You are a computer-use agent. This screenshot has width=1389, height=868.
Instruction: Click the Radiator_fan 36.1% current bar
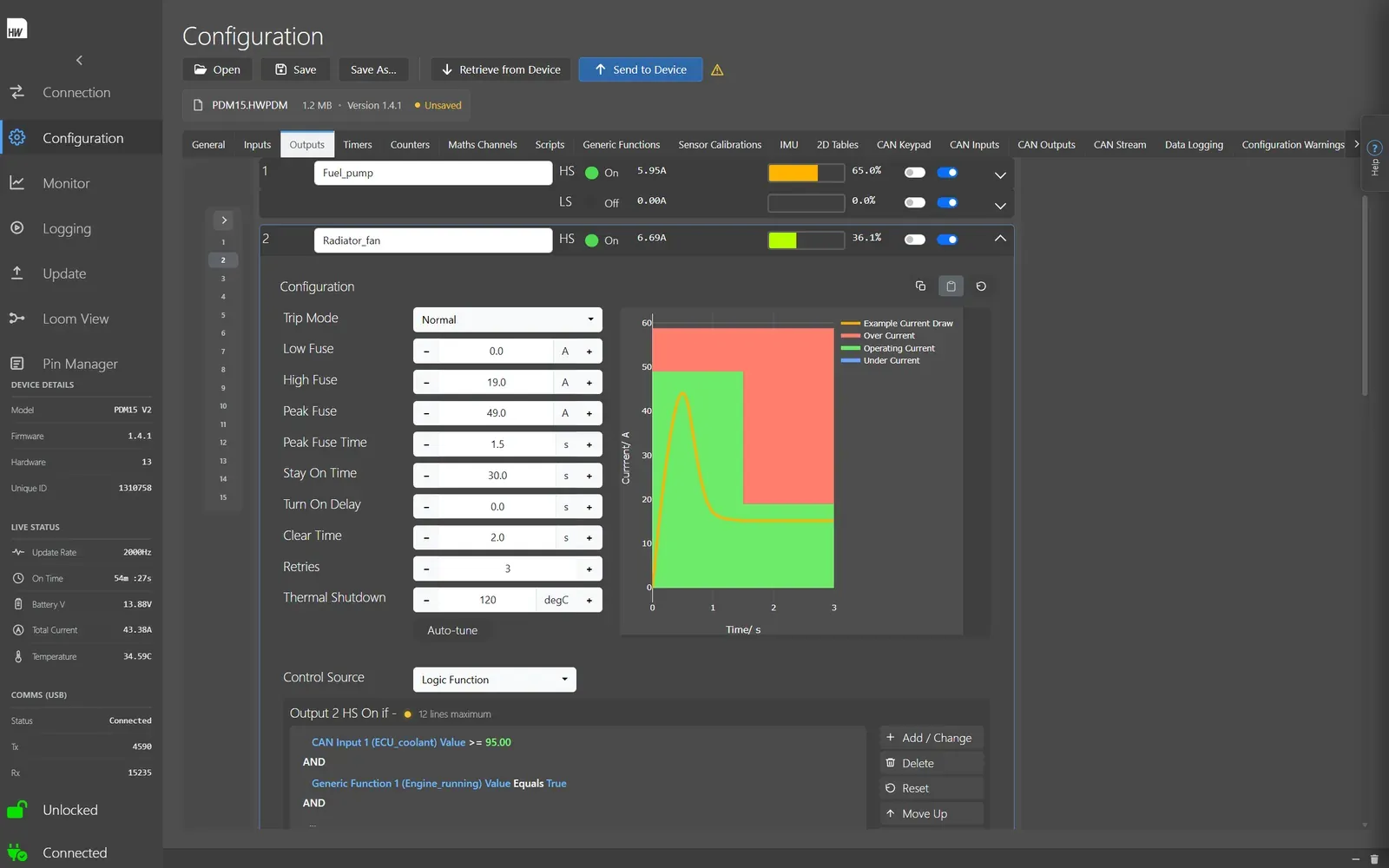pos(806,240)
